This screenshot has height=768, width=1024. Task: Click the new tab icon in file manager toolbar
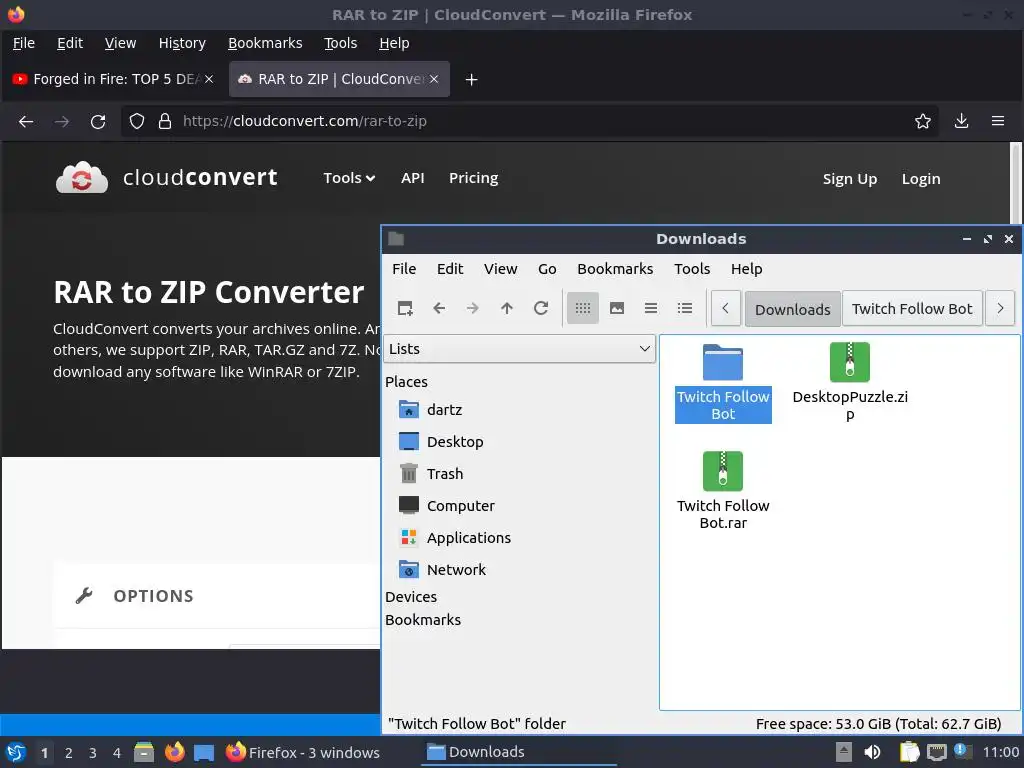click(405, 308)
